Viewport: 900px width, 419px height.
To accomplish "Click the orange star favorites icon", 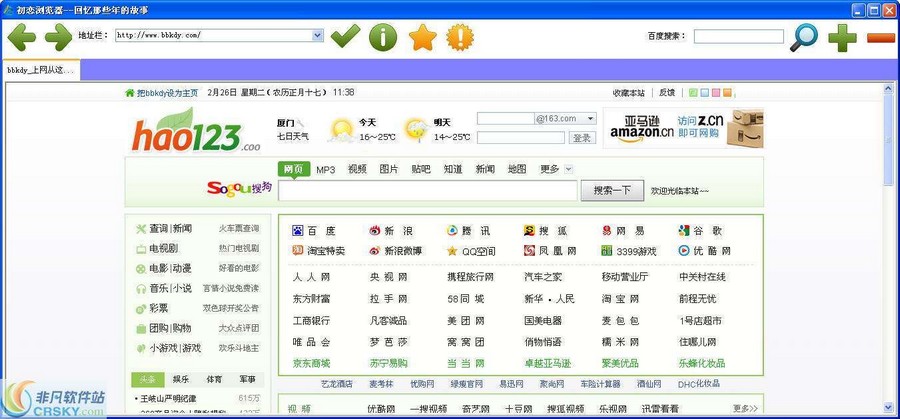I will (422, 37).
